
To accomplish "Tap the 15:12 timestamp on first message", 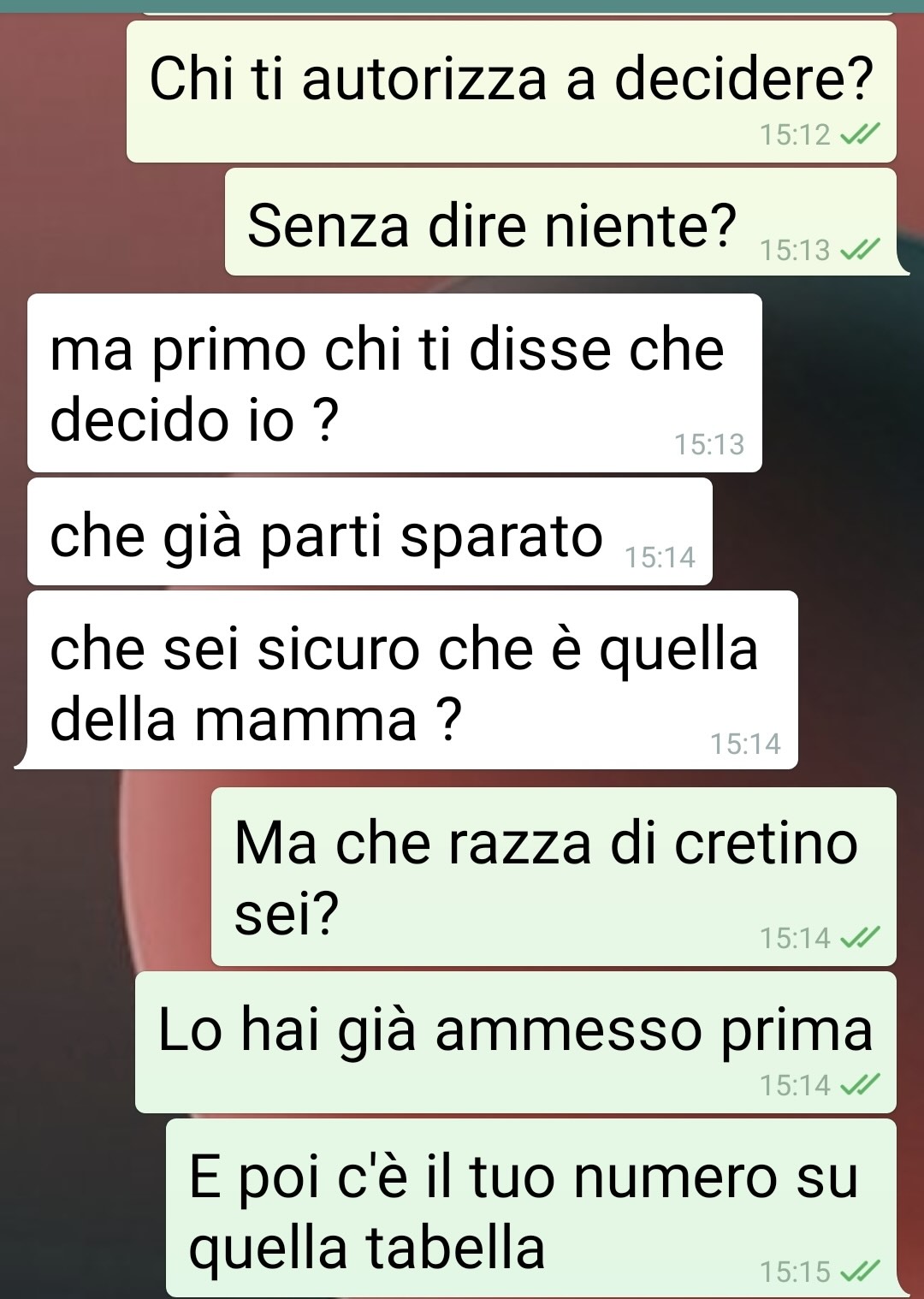I will click(x=795, y=134).
